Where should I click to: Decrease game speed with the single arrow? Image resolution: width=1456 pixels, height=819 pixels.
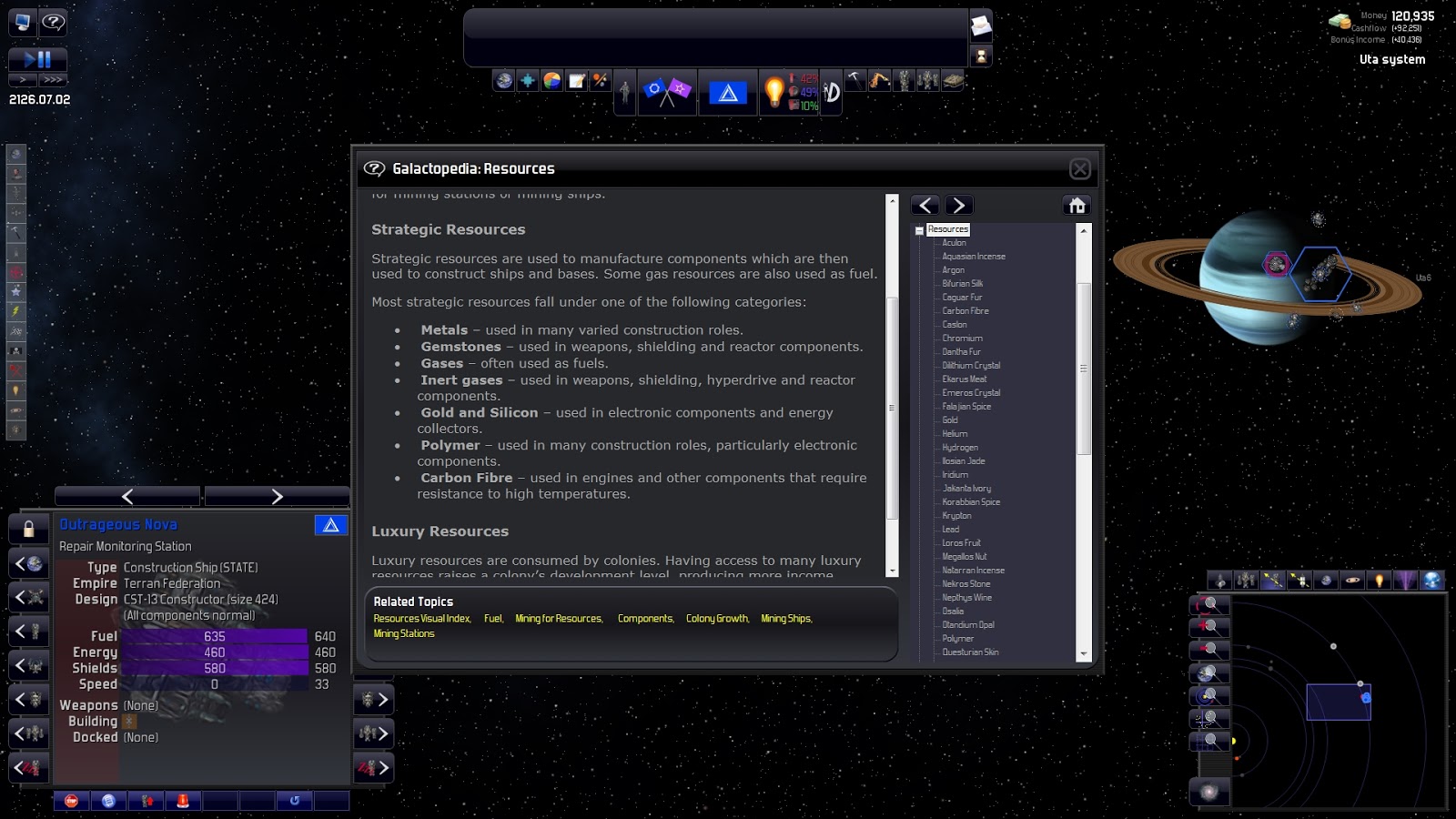click(x=23, y=80)
